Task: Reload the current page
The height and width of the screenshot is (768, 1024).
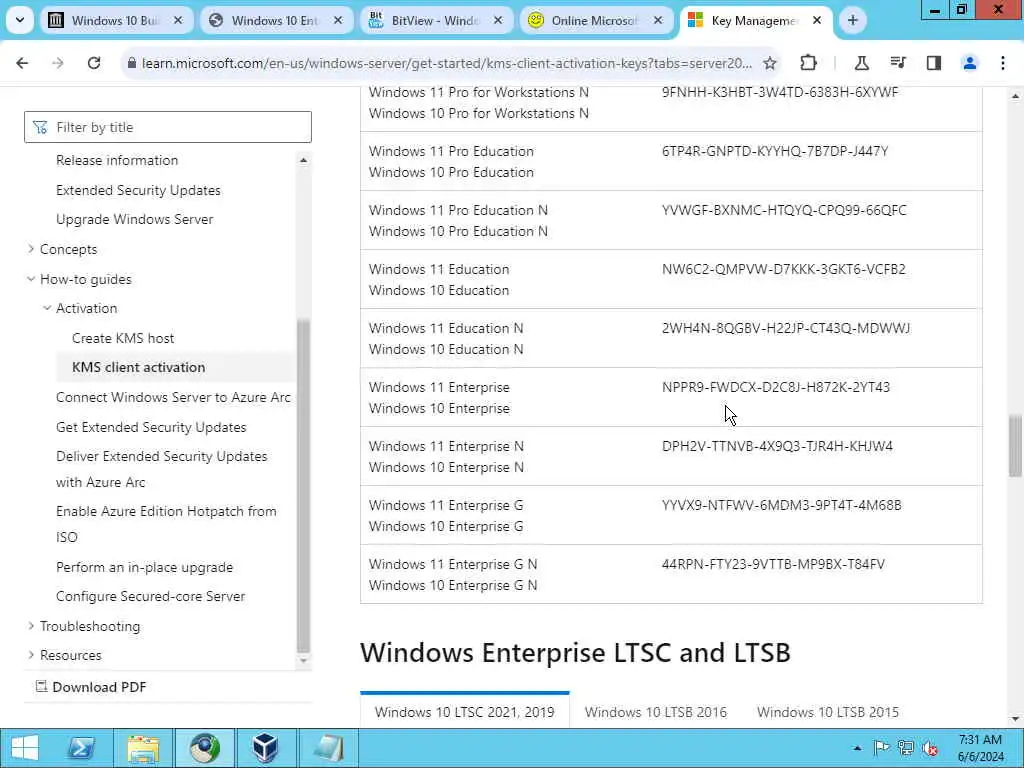Action: 94,63
